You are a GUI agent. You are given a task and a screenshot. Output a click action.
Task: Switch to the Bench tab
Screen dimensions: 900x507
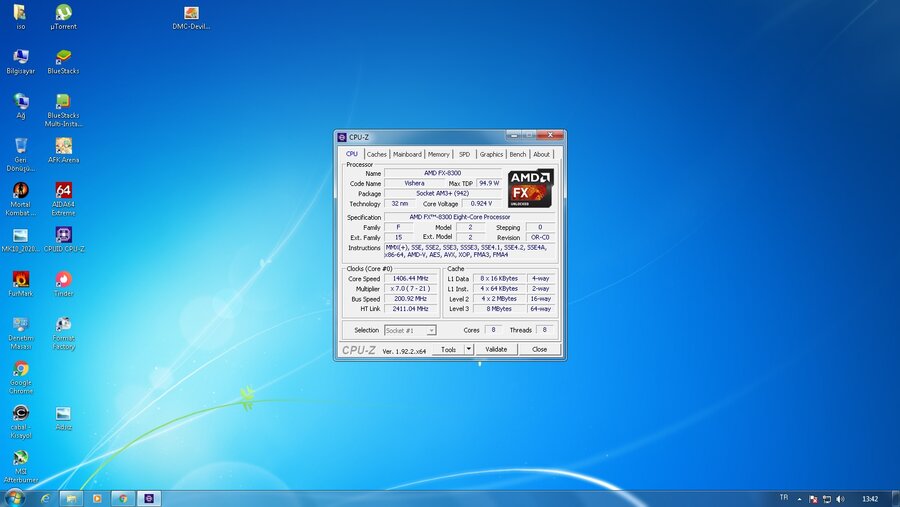coord(518,154)
